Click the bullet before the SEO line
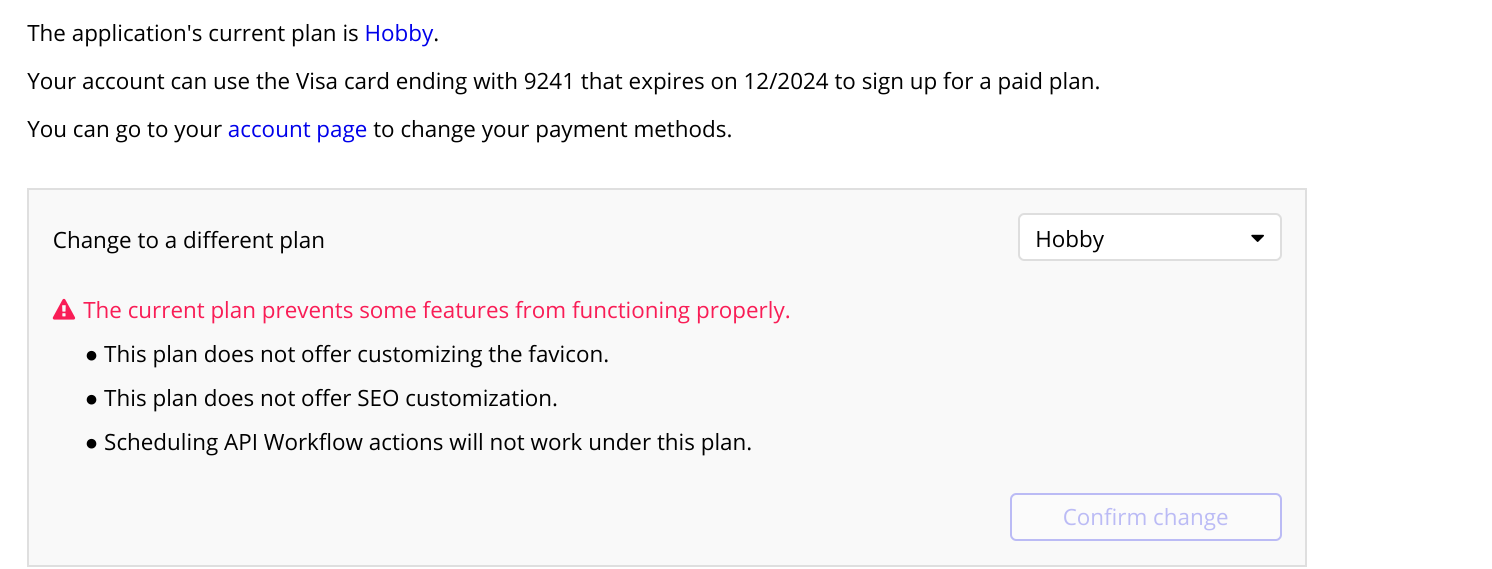Viewport: 1492px width, 569px height. (x=92, y=399)
